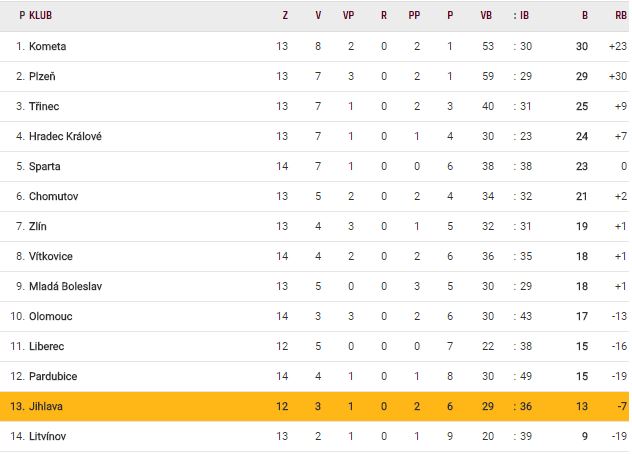Sort table by Z games column
Screen dimensions: 632x454
pyautogui.click(x=285, y=15)
